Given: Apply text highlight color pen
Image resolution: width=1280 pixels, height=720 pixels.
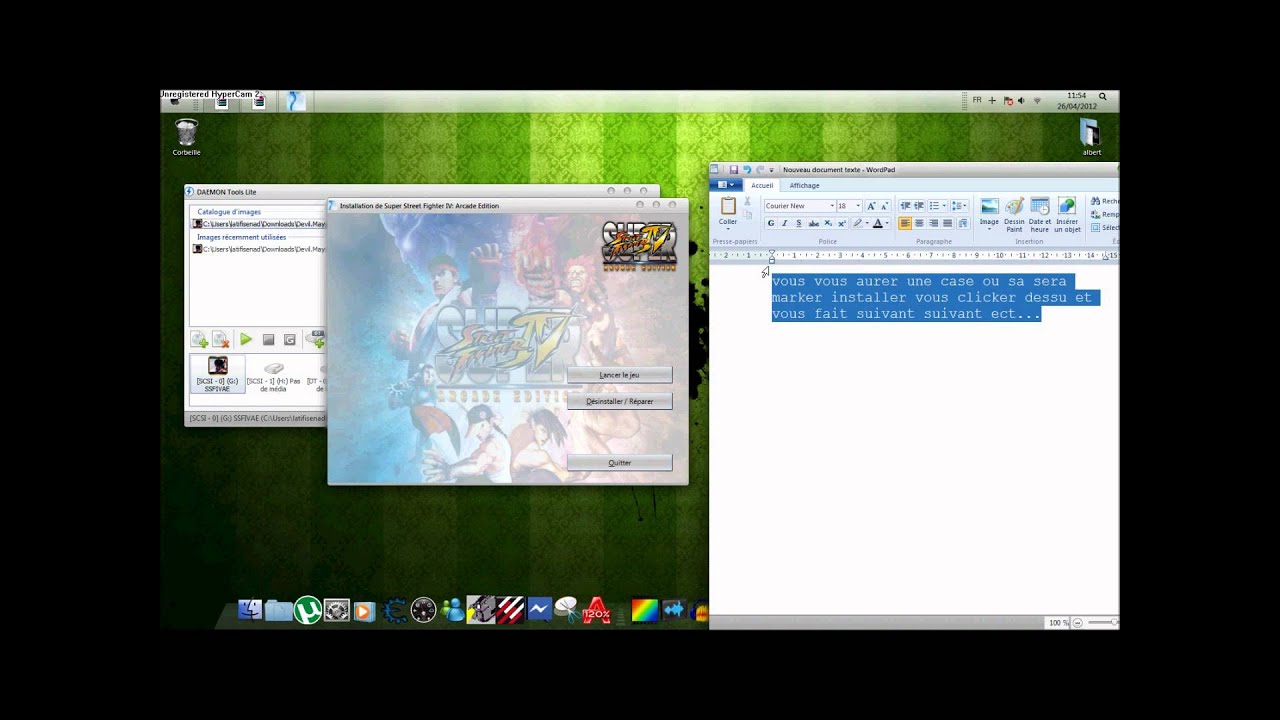Looking at the screenshot, I should click(857, 223).
